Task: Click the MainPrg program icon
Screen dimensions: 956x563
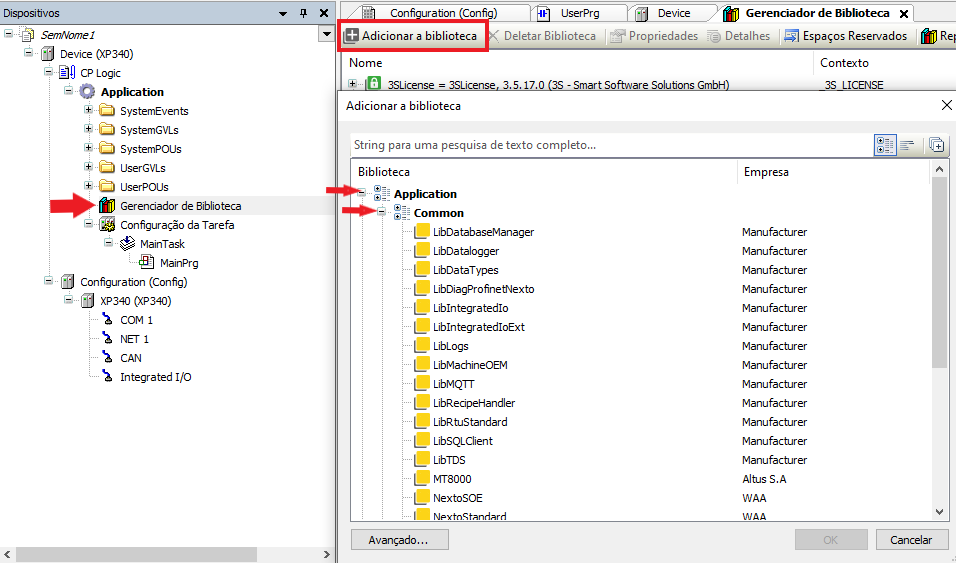Action: [147, 263]
